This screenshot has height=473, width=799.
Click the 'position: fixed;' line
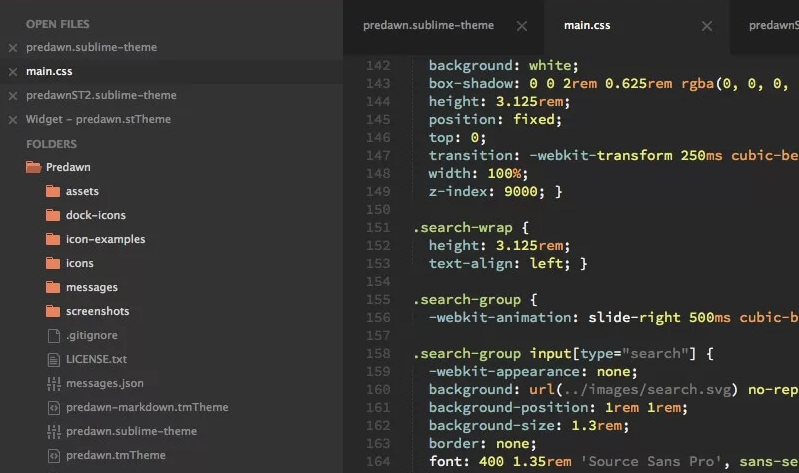click(x=495, y=120)
